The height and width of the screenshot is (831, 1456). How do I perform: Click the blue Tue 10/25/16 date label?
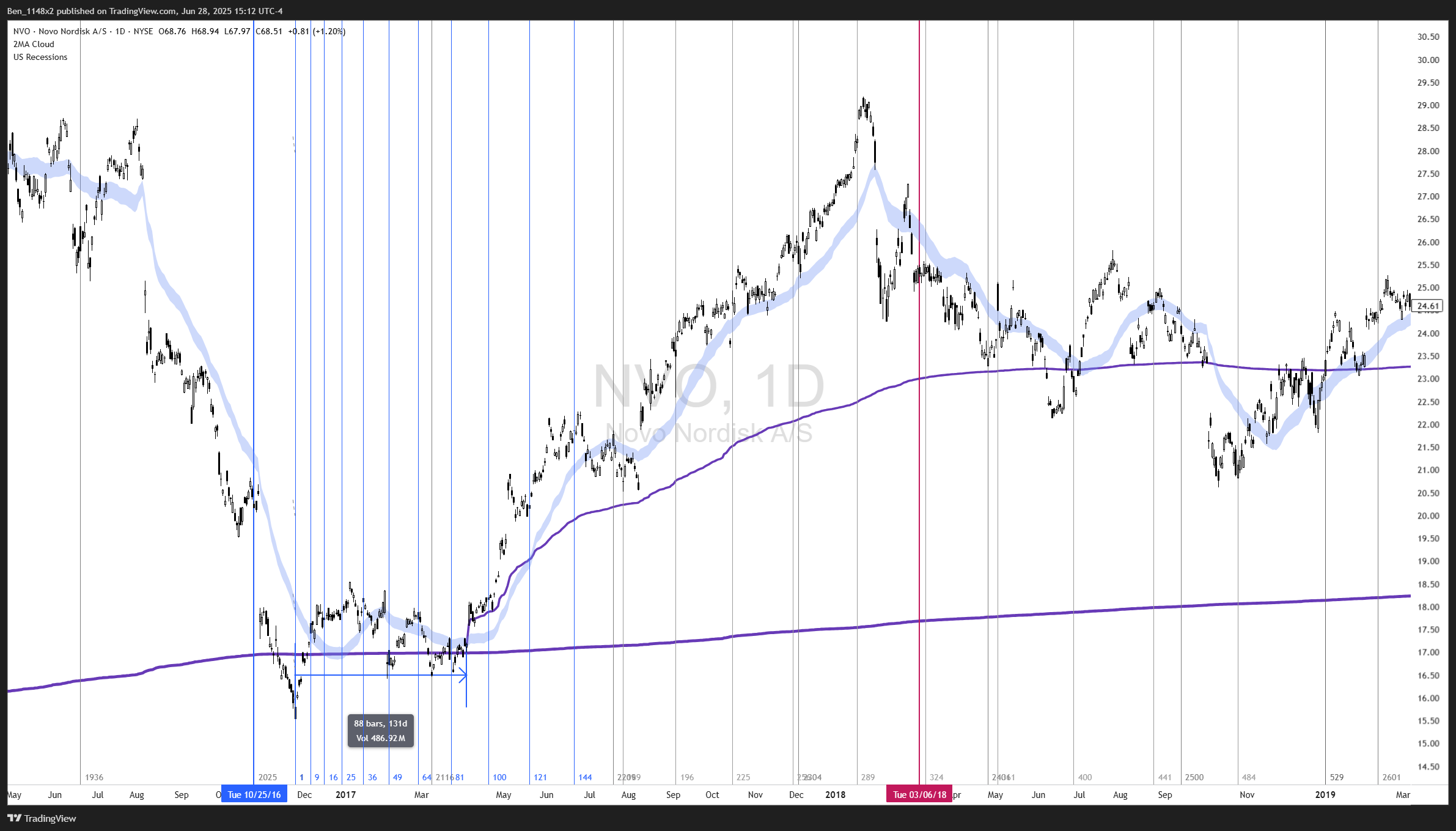tap(254, 794)
